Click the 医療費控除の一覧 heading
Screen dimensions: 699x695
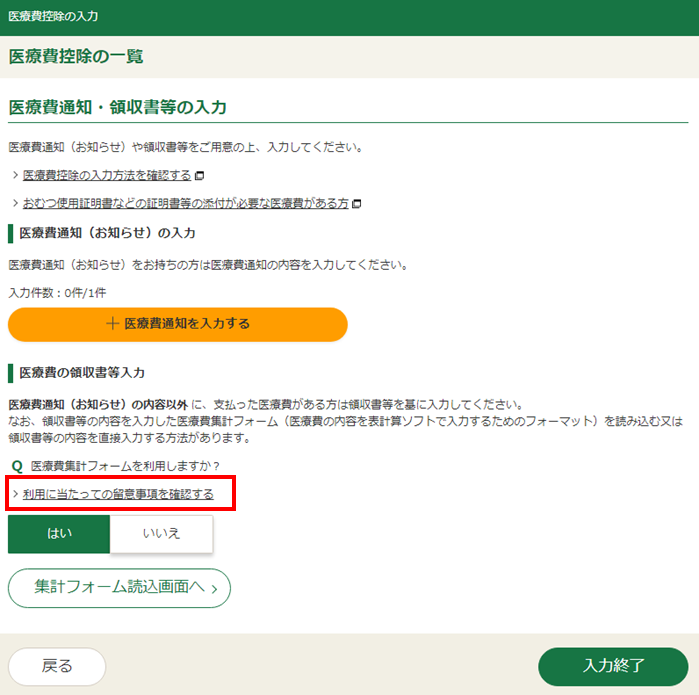[x=76, y=57]
